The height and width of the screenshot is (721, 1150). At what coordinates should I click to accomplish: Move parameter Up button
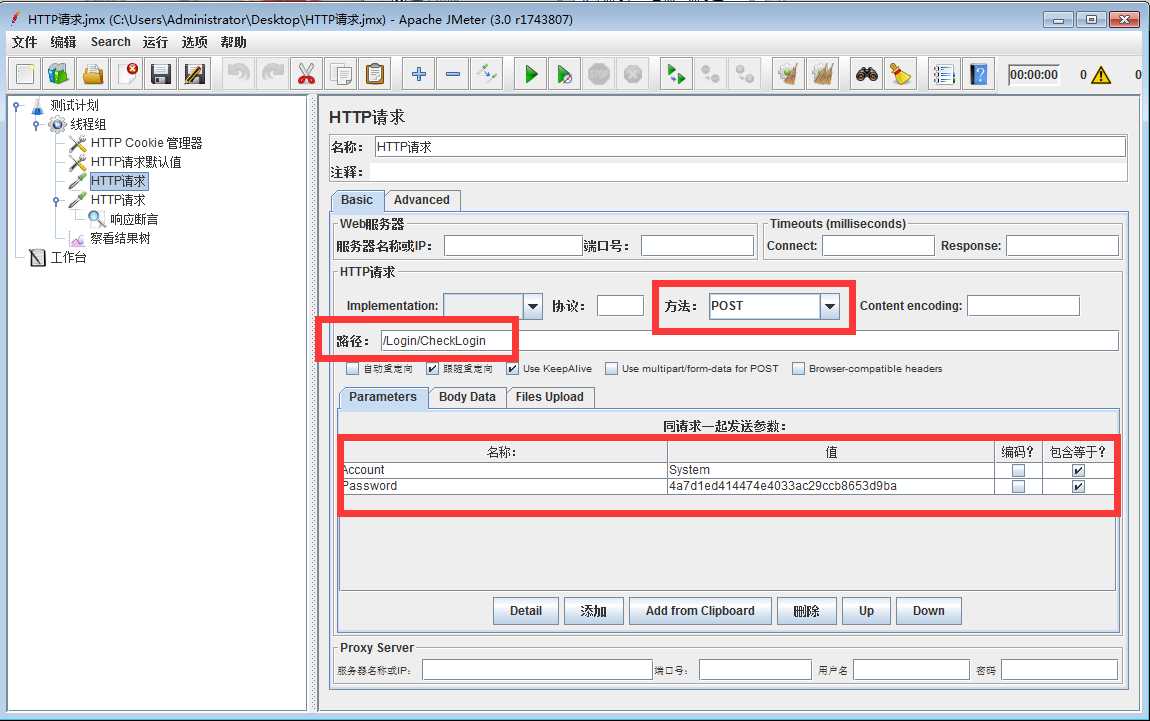pyautogui.click(x=866, y=610)
